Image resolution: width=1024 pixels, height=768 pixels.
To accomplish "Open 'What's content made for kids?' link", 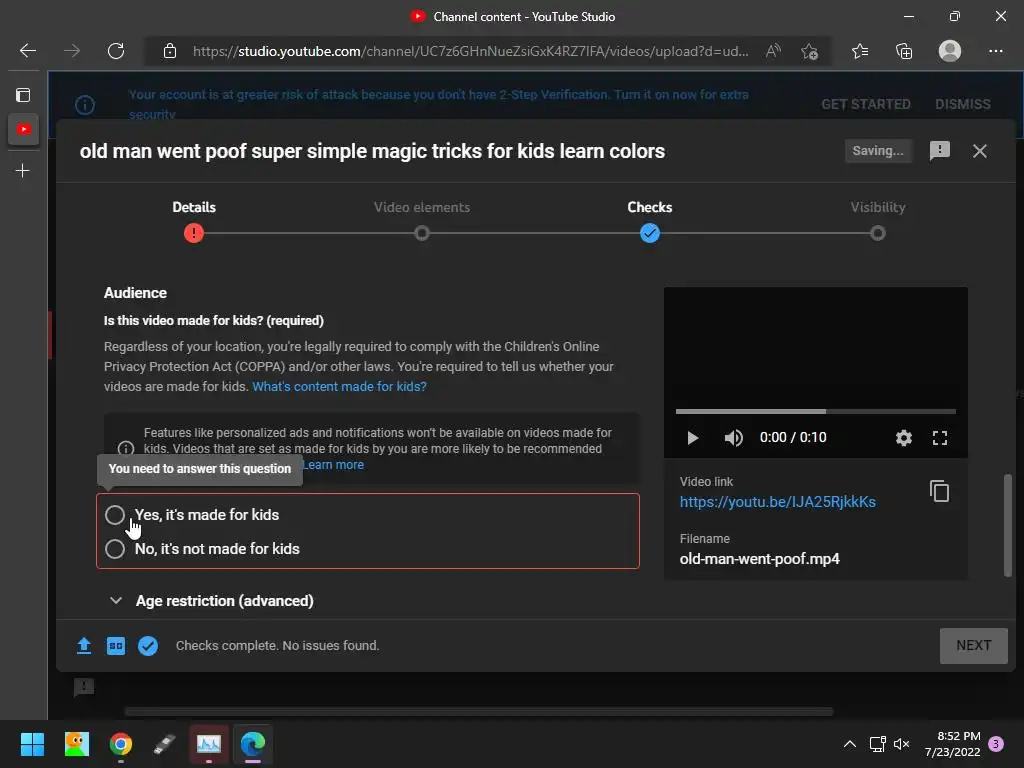I will tap(339, 387).
